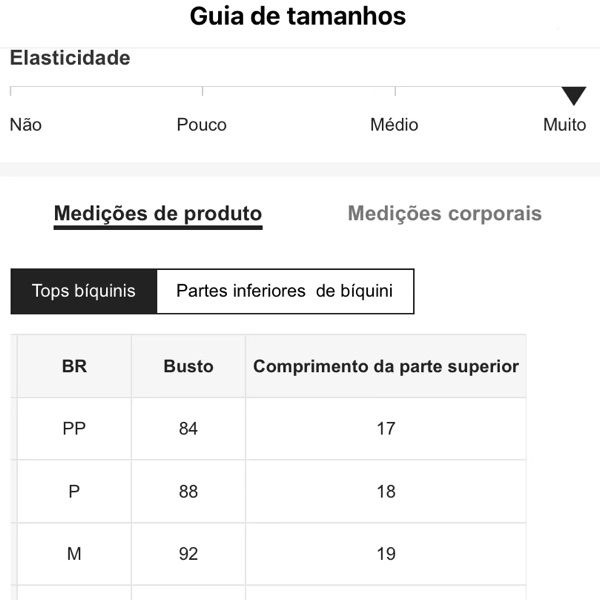Click the Pouco elasticity label
This screenshot has height=600, width=600.
(202, 125)
